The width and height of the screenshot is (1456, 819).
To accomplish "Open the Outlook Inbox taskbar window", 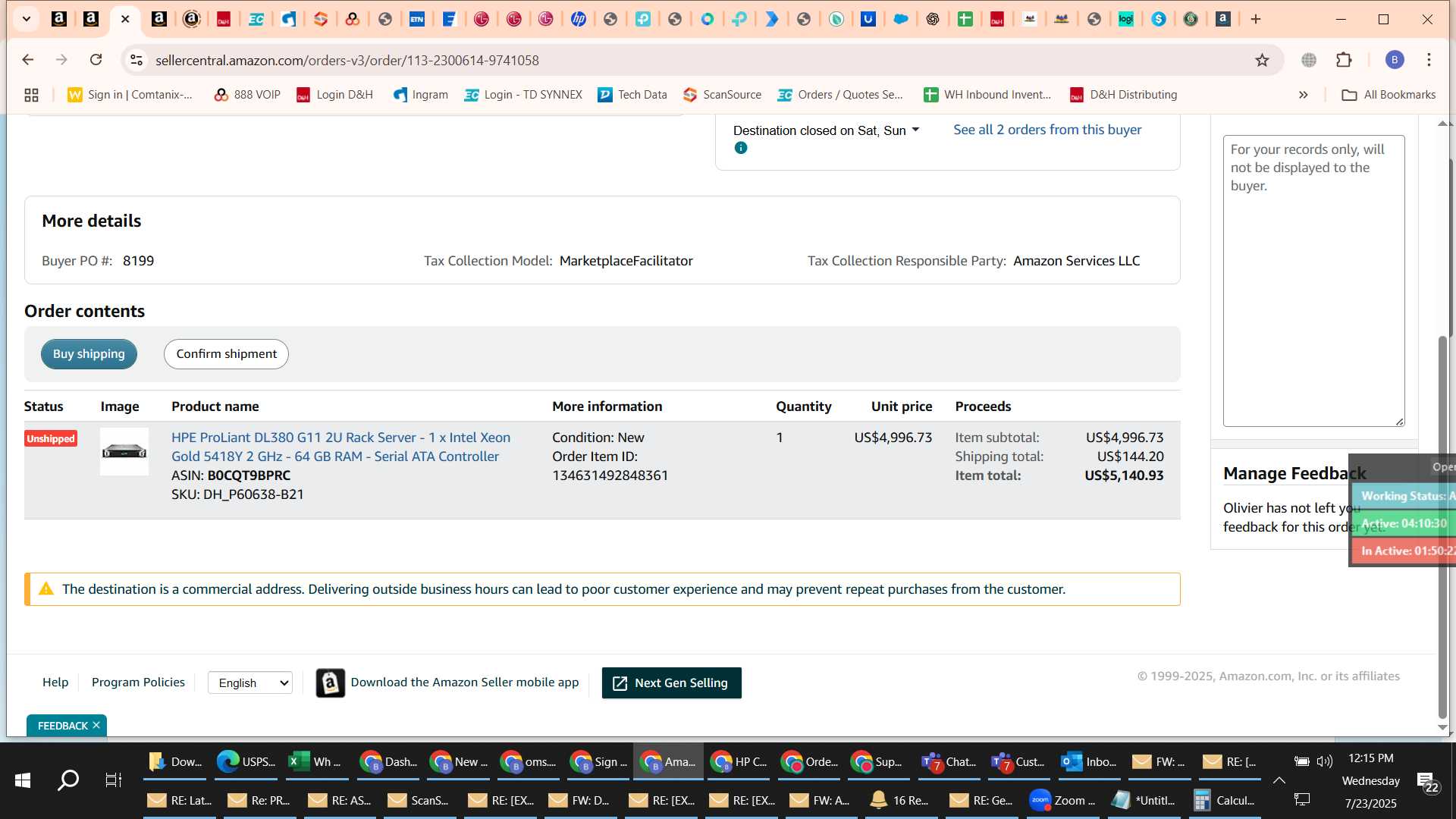I will pyautogui.click(x=1089, y=761).
